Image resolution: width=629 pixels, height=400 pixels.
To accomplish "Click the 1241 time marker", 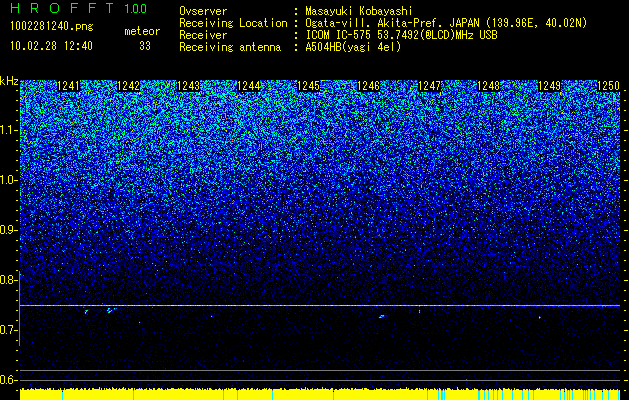I will click(69, 86).
